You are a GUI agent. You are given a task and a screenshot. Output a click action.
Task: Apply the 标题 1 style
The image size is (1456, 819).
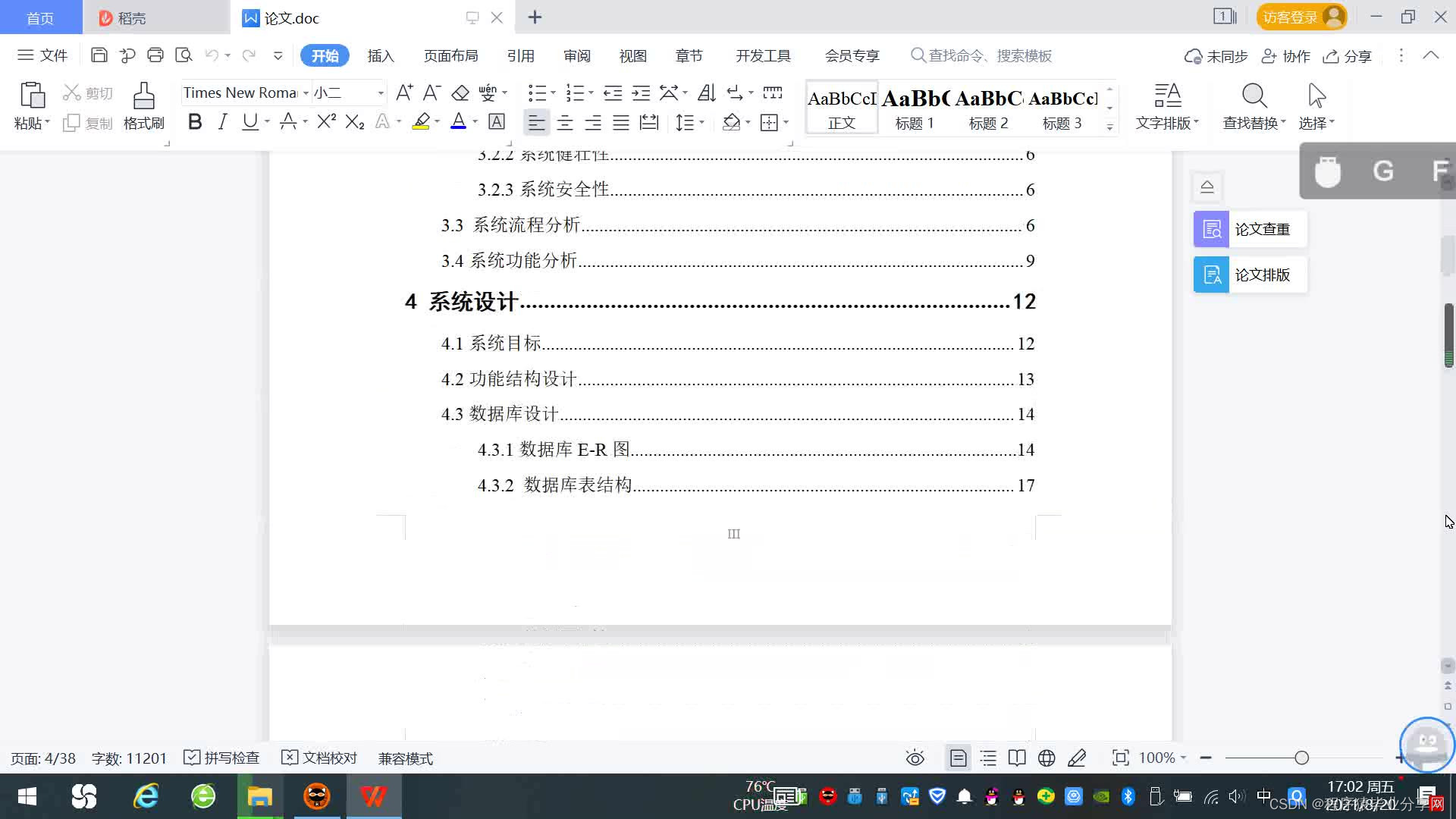tap(915, 108)
